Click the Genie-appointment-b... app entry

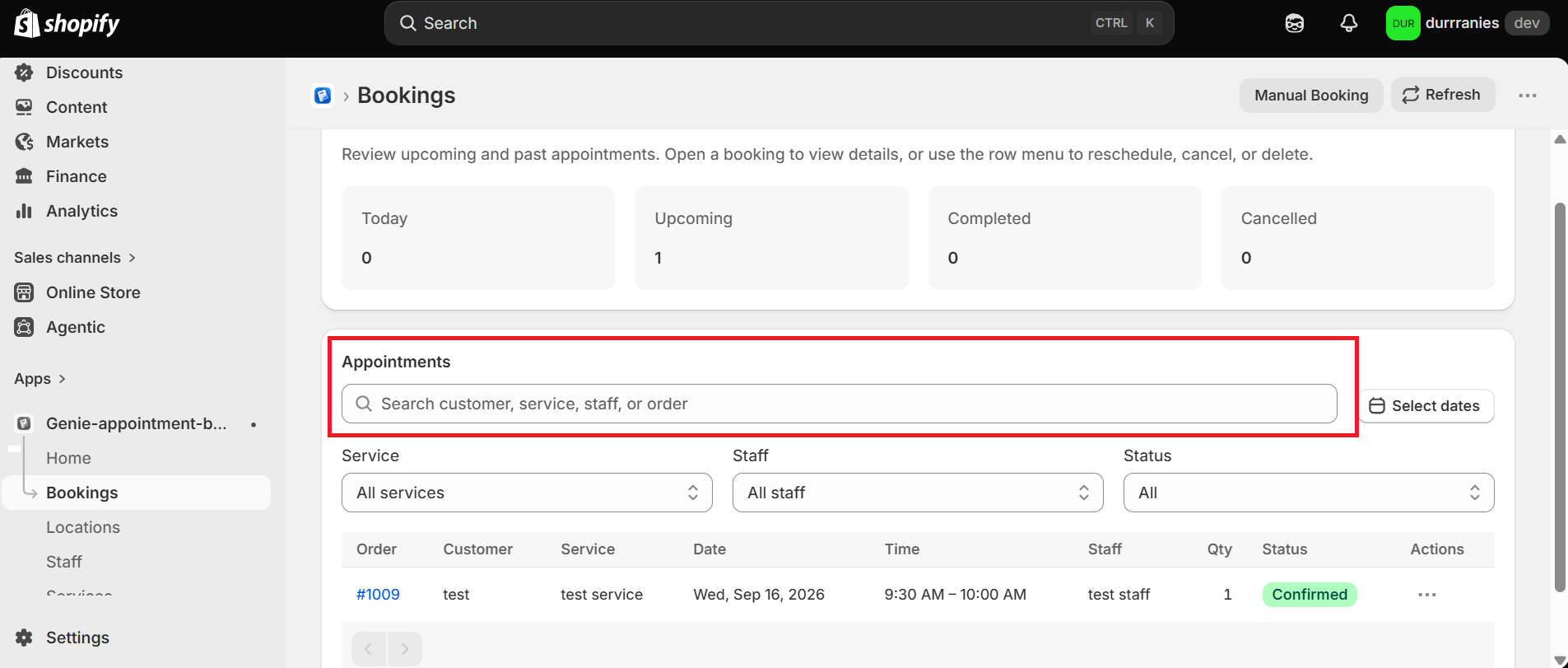click(x=137, y=423)
